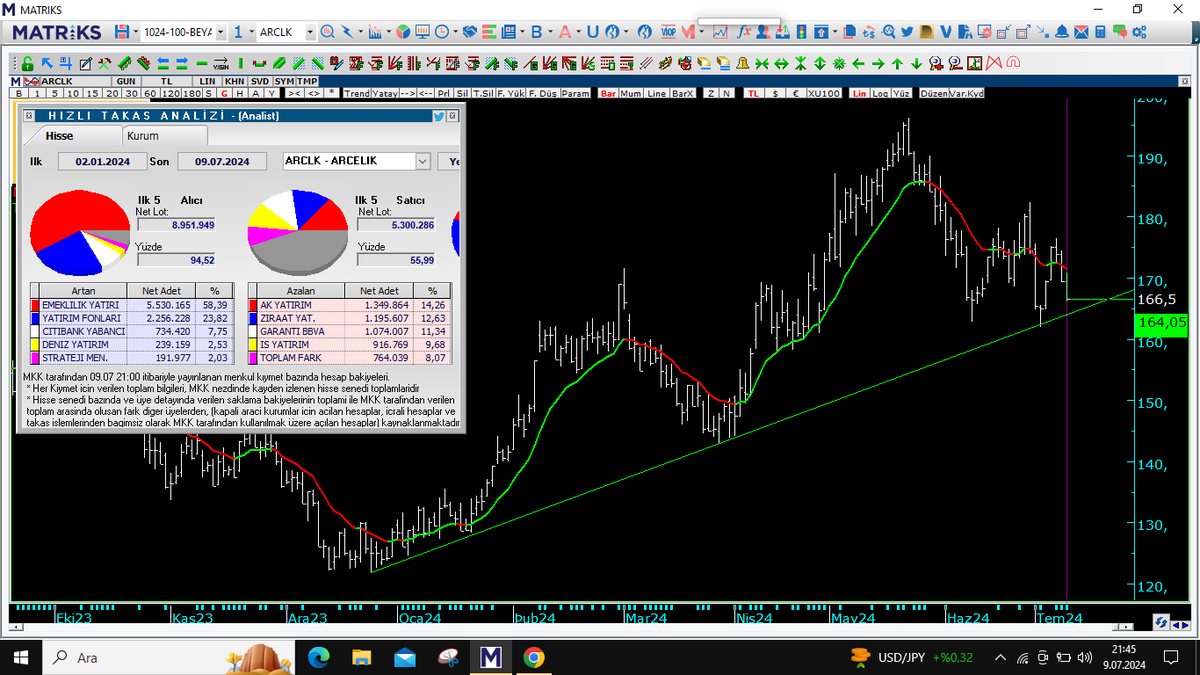
Task: Click the traffic light icon
Action: 801,31
